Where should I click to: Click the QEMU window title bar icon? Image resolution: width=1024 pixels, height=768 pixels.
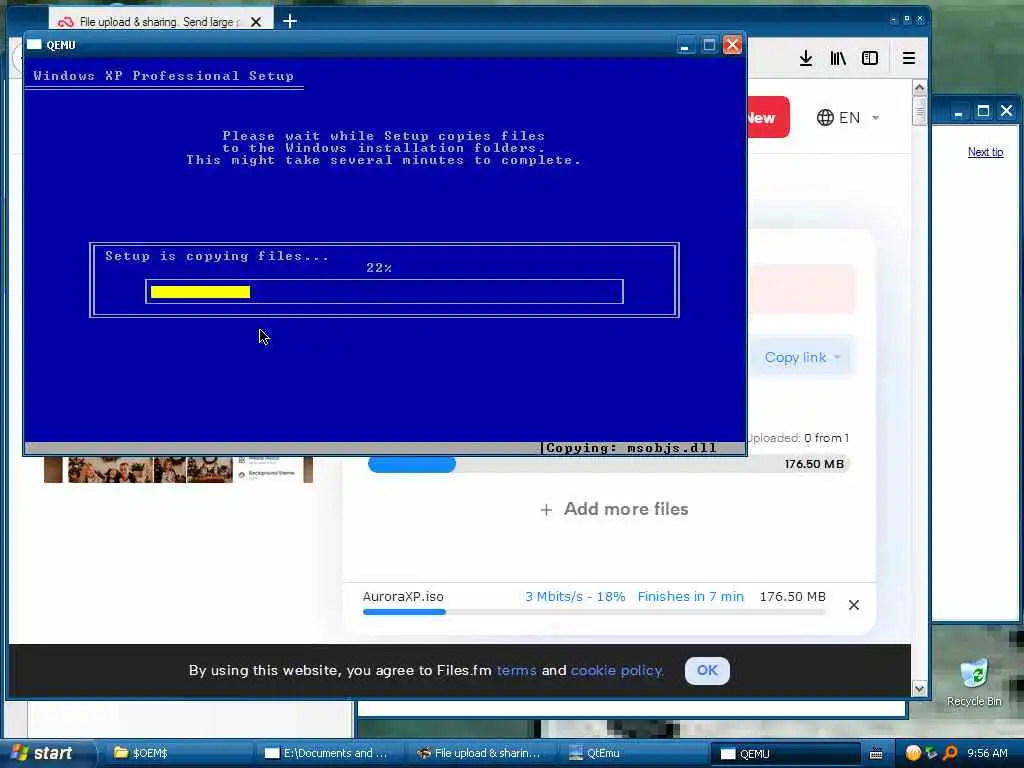click(x=34, y=45)
